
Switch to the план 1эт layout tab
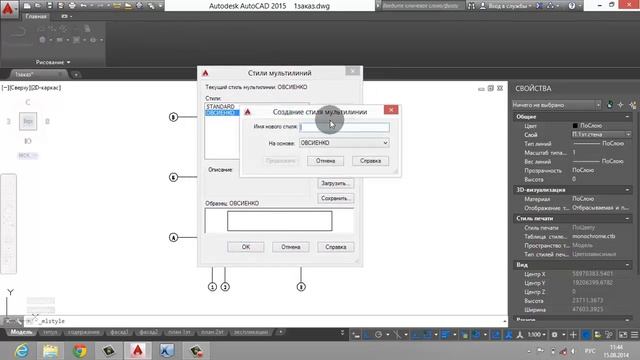click(x=179, y=332)
